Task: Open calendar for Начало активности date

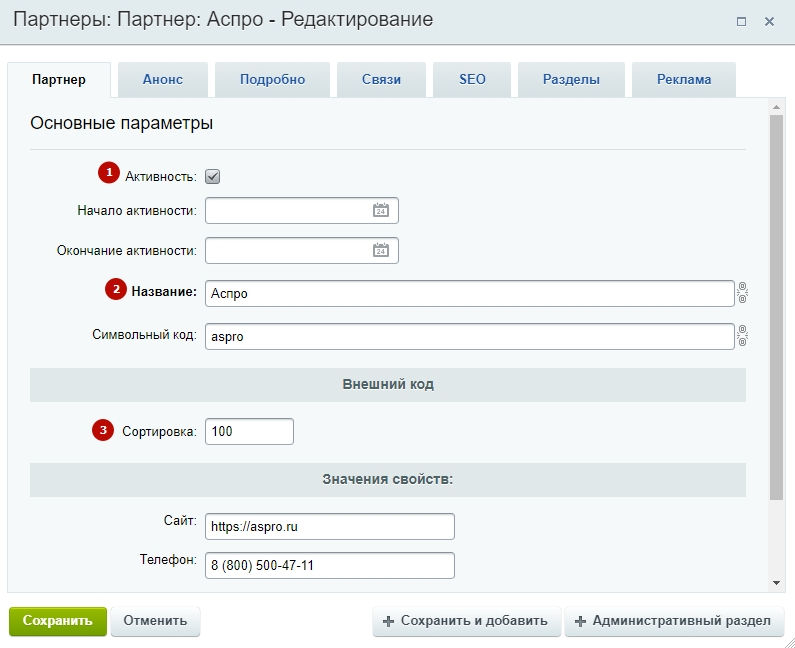Action: [381, 210]
